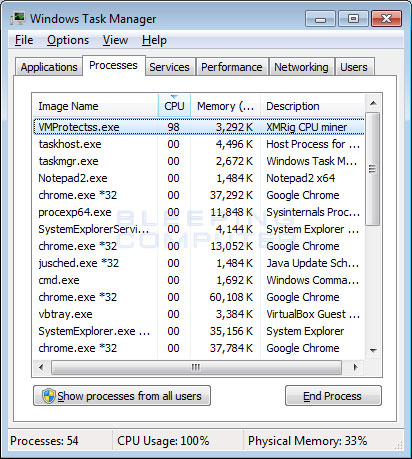Viewport: 412px width, 459px height.
Task: Open the File menu
Action: point(24,40)
